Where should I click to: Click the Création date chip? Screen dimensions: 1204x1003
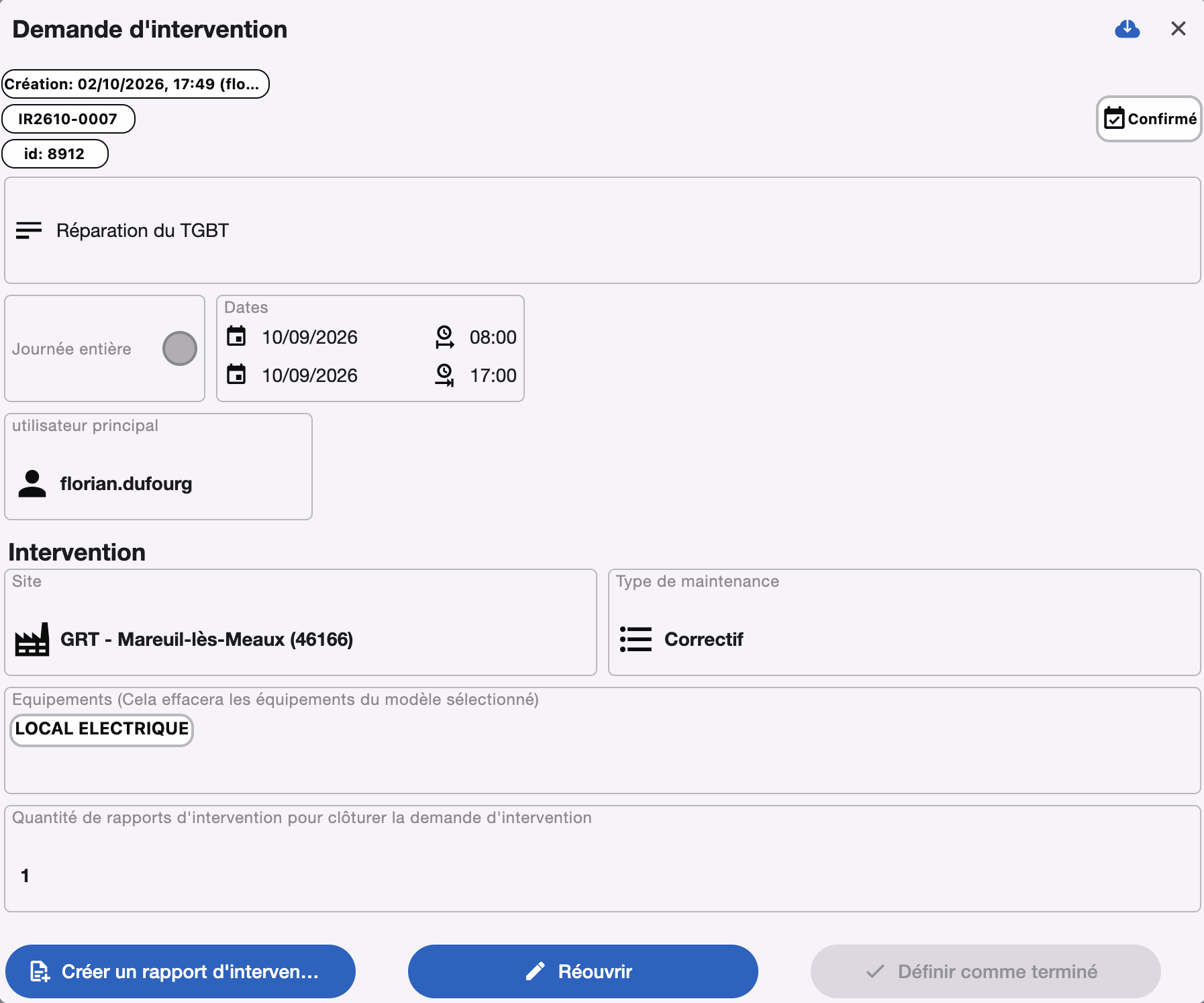(135, 84)
